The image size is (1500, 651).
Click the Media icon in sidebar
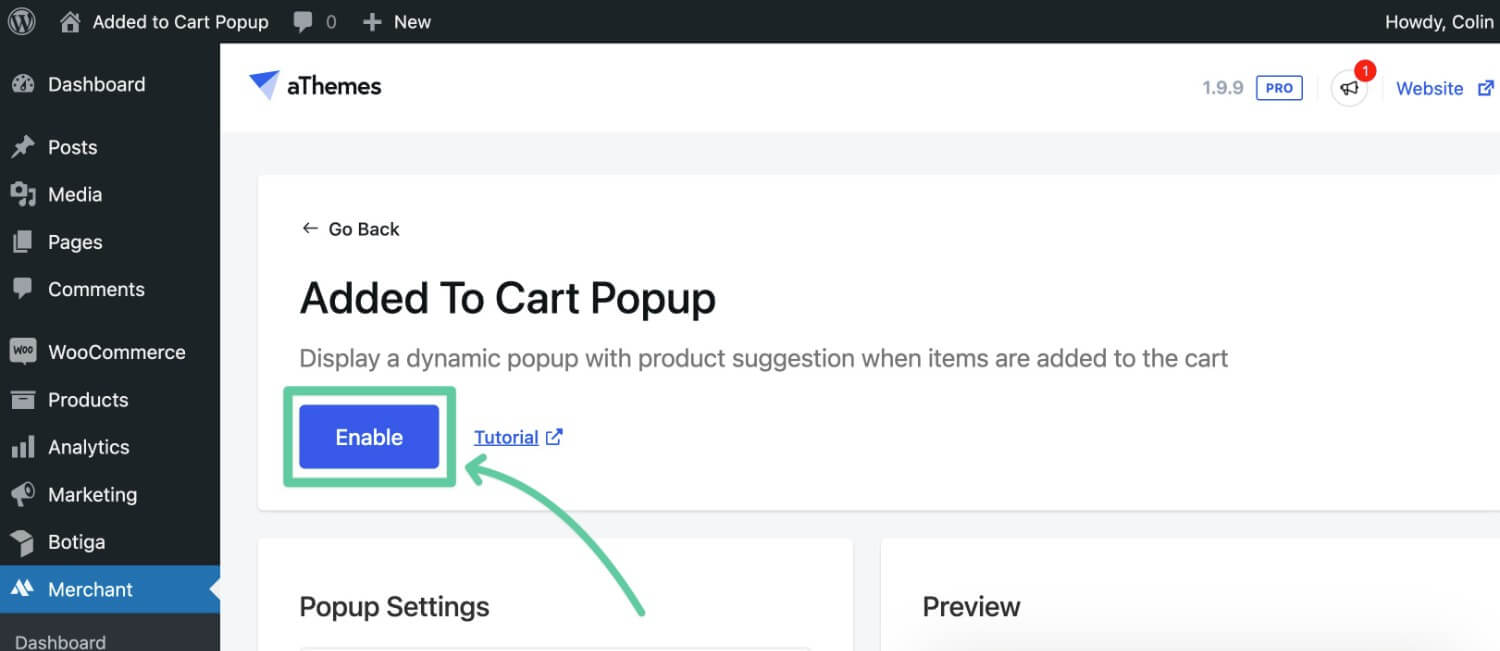click(x=23, y=195)
